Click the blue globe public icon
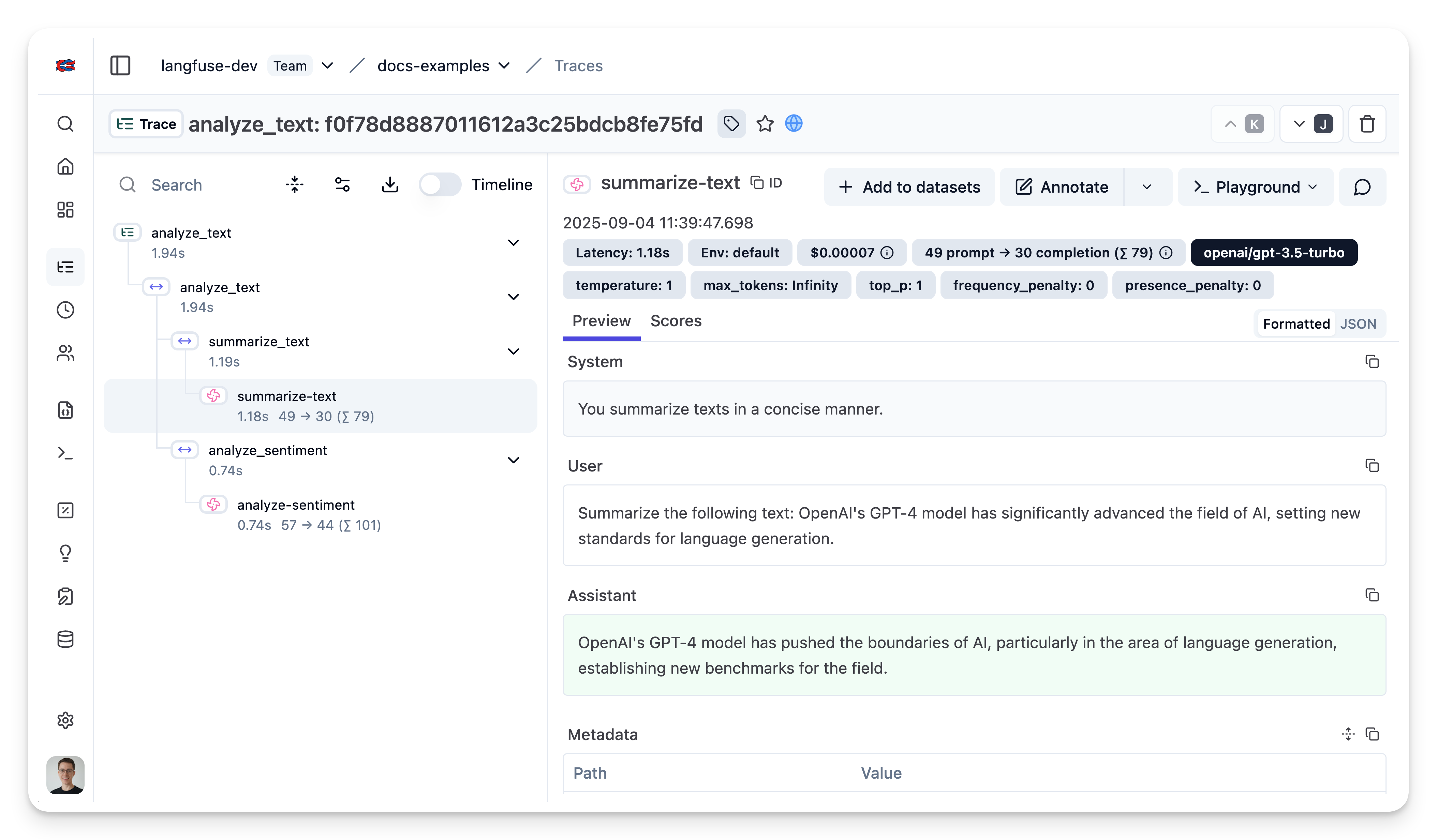The image size is (1437, 840). coord(794,123)
